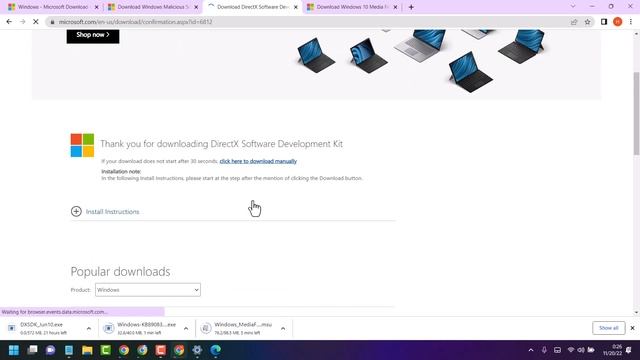Switch to Download Windows 10 Media tab
The width and height of the screenshot is (640, 360).
coord(352,7)
